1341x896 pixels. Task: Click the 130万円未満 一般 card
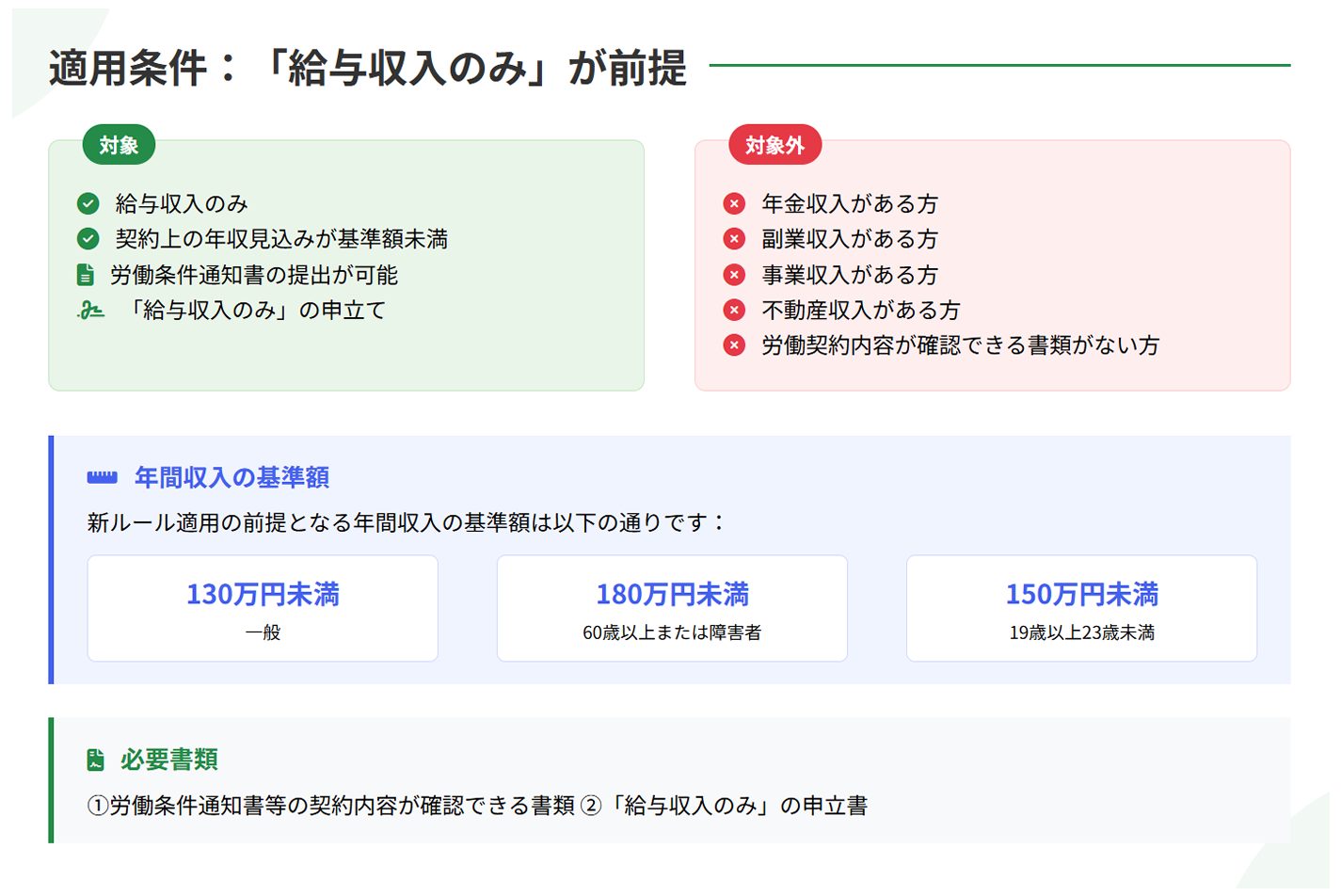[x=263, y=609]
